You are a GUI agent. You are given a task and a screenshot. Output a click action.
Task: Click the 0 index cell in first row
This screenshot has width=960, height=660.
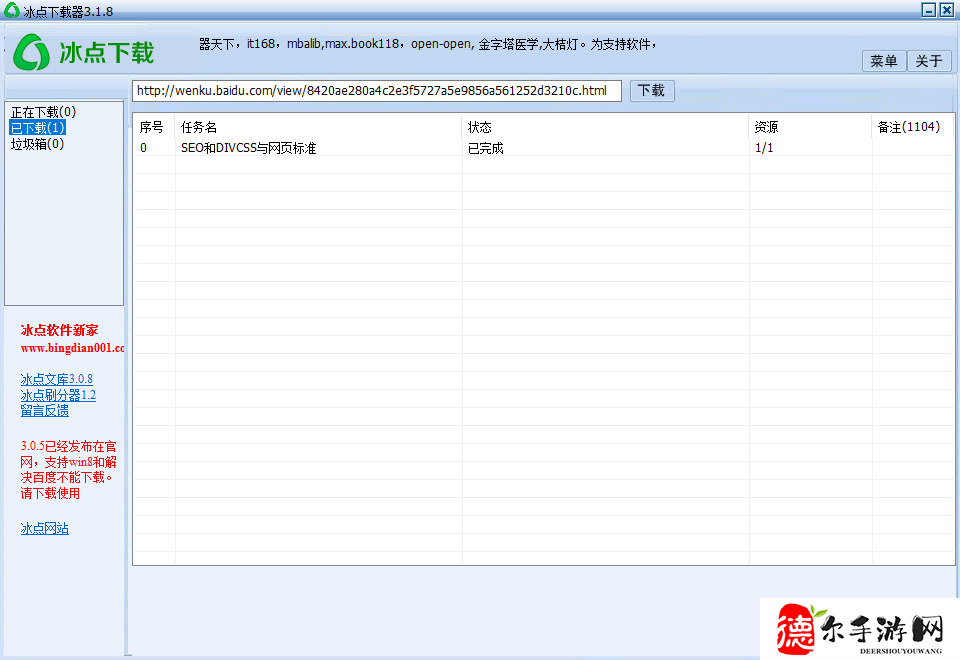(143, 148)
